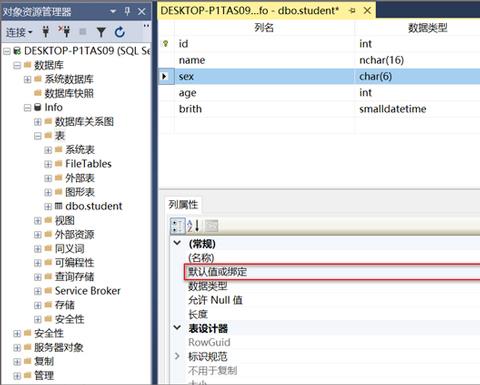Viewport: 480px width, 385px height.
Task: Select the 存储 folder under Info
Action: coord(64,305)
